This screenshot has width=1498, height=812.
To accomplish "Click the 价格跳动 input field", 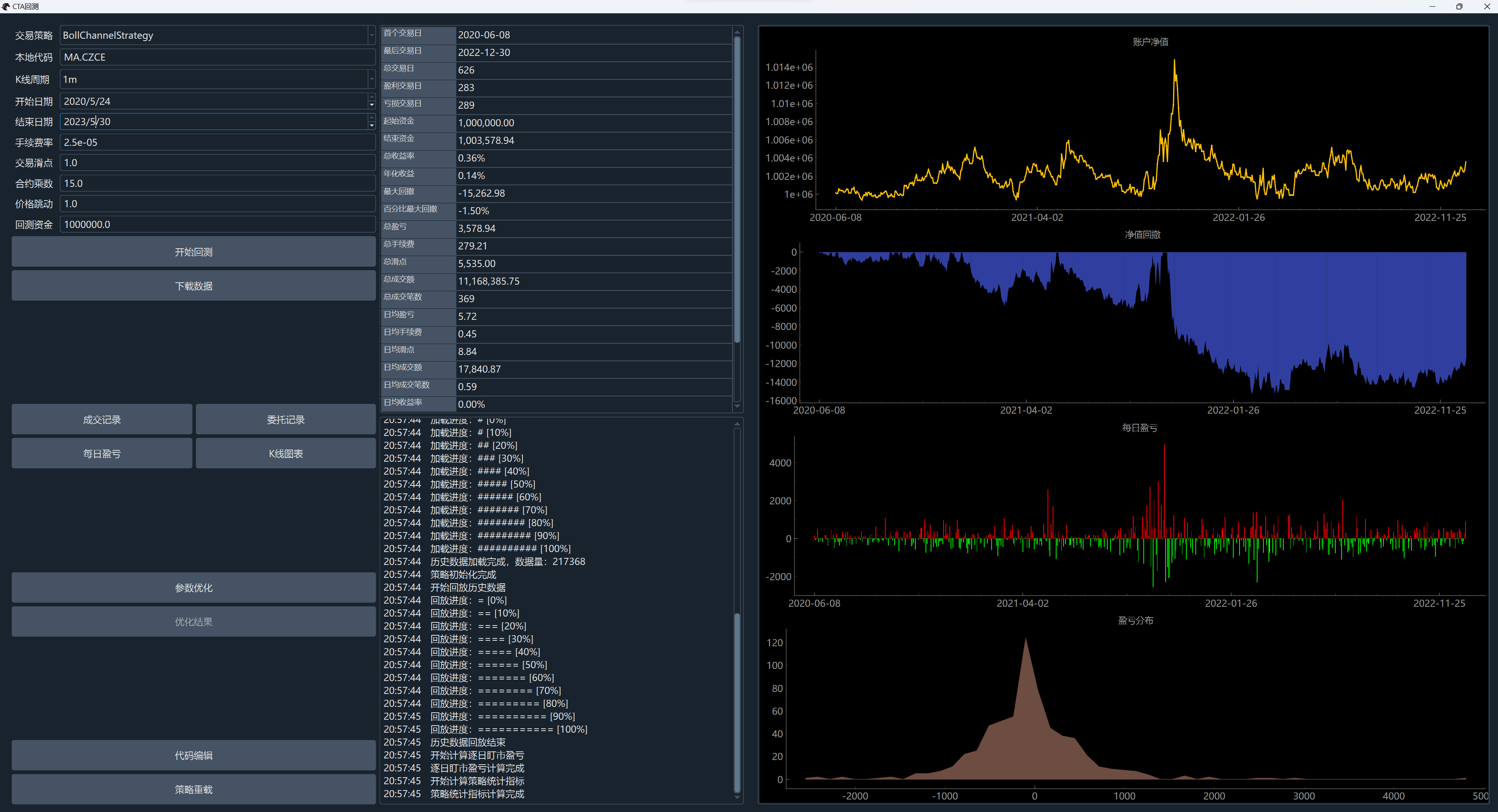I will point(217,204).
